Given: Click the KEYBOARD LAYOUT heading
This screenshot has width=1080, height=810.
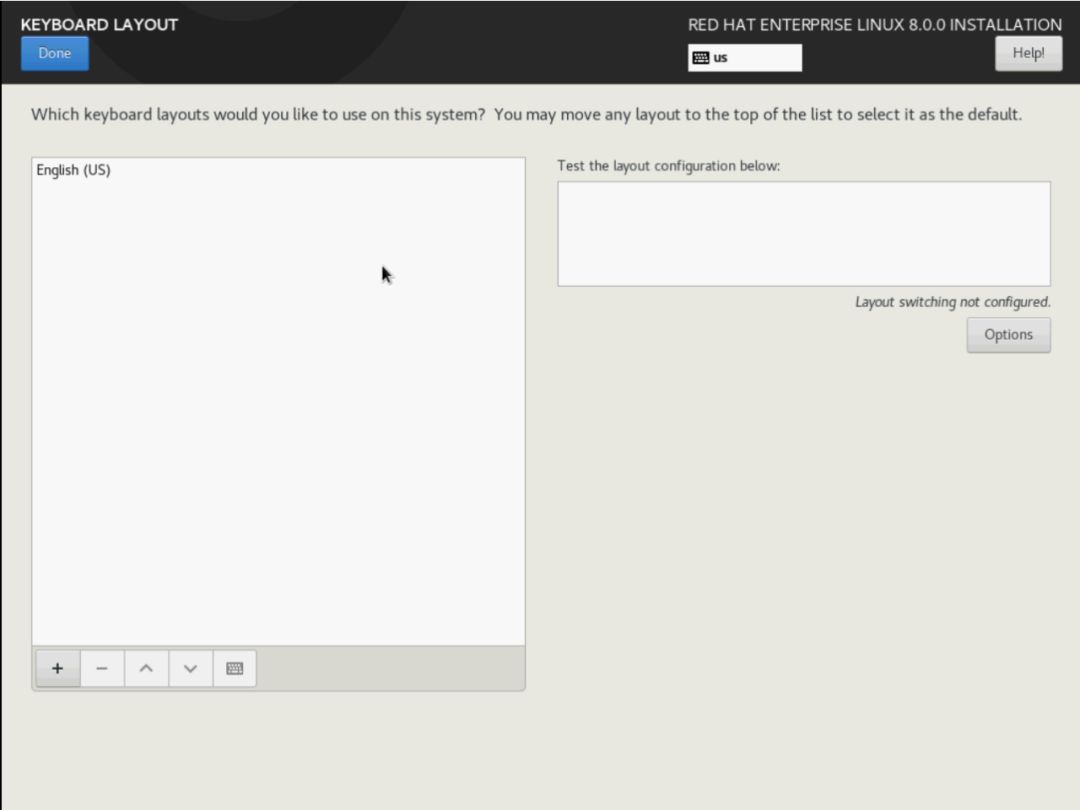Looking at the screenshot, I should point(99,25).
